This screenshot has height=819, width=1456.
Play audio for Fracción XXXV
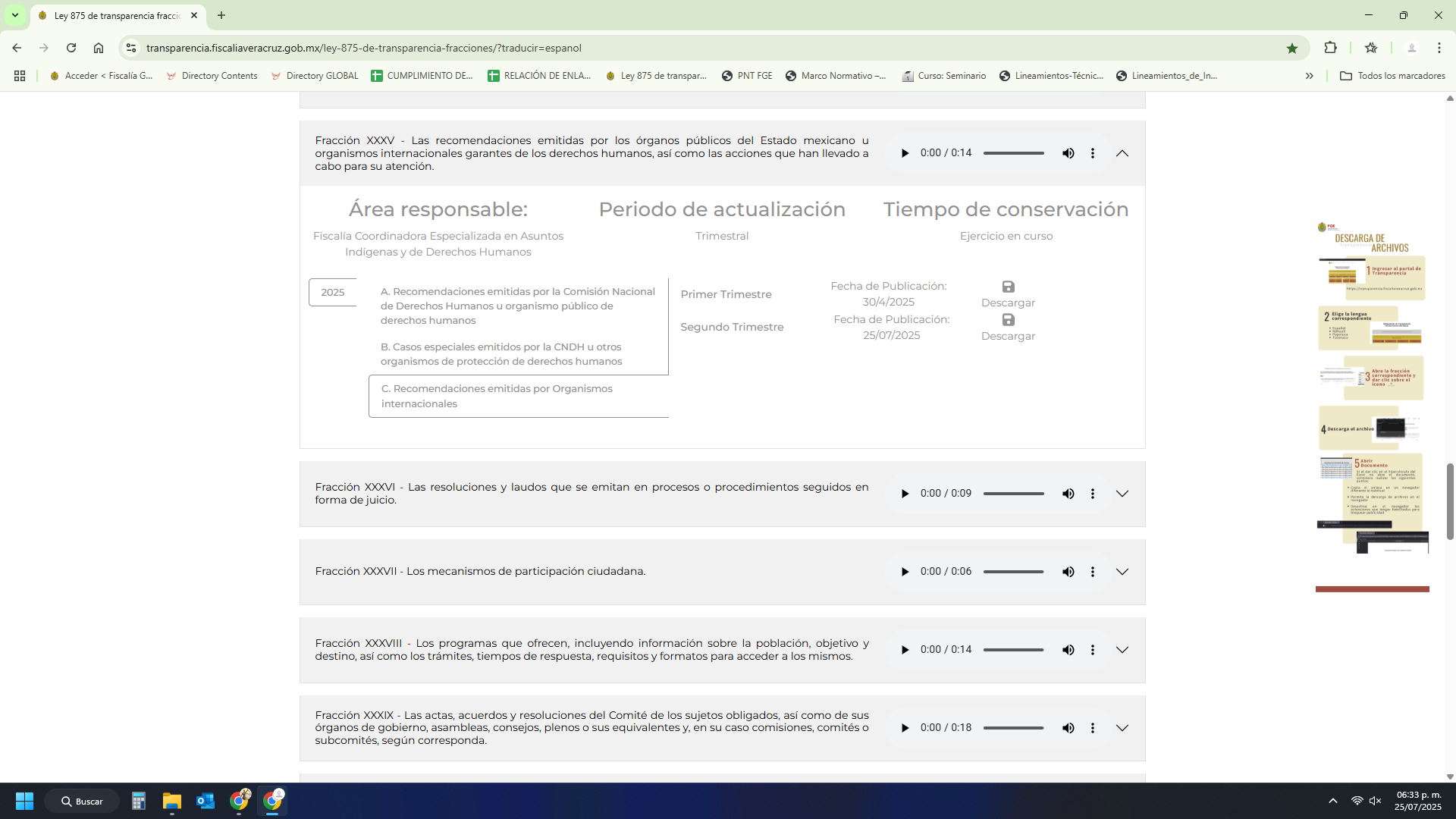(x=905, y=153)
